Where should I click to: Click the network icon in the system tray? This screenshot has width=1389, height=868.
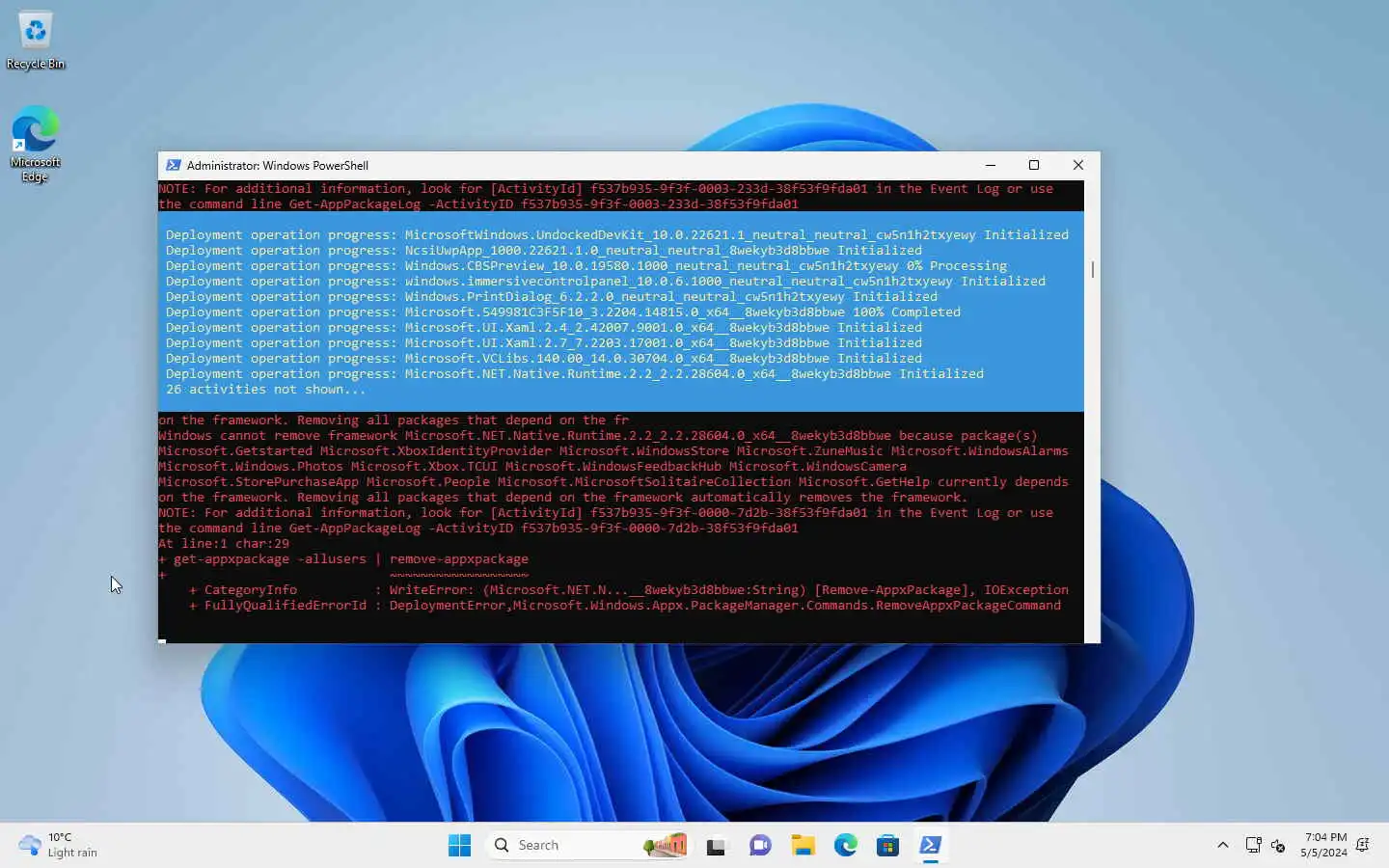click(1253, 845)
